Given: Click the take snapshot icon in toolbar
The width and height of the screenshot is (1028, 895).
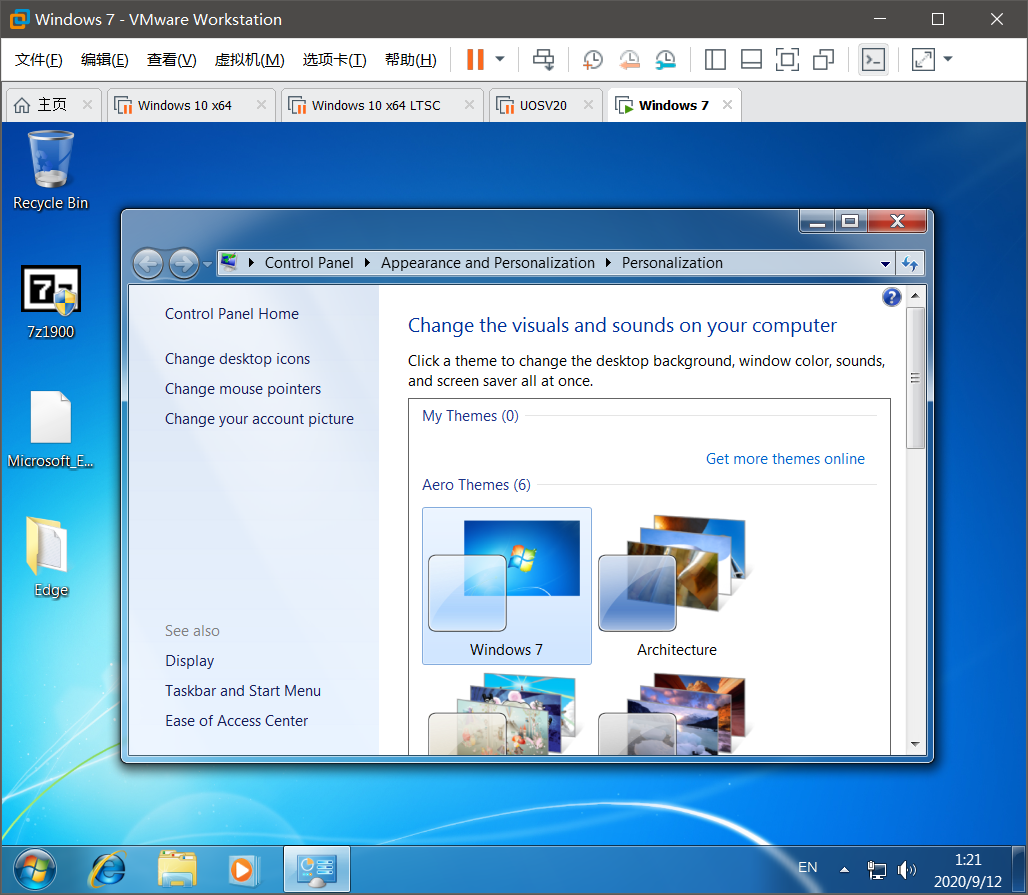Looking at the screenshot, I should tap(593, 60).
